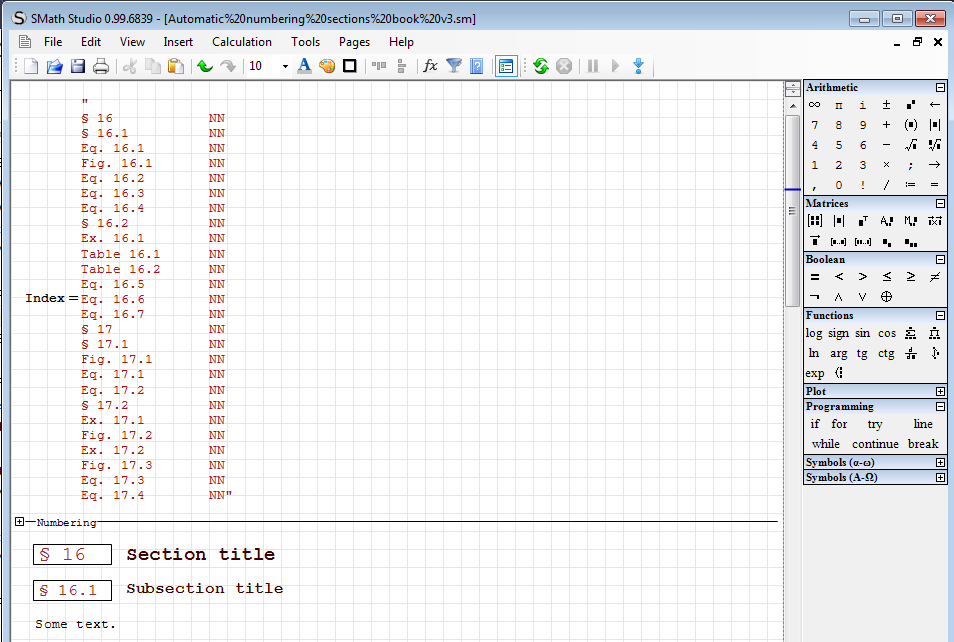The width and height of the screenshot is (954, 642).
Task: Save the worksheet with the floppy disk icon
Action: click(77, 66)
